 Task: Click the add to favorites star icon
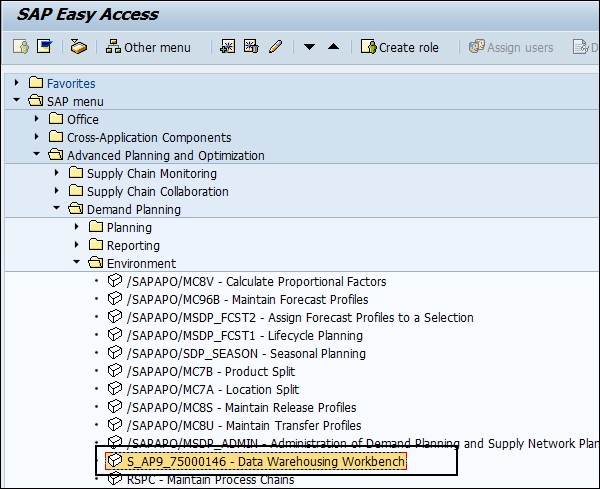click(x=228, y=47)
